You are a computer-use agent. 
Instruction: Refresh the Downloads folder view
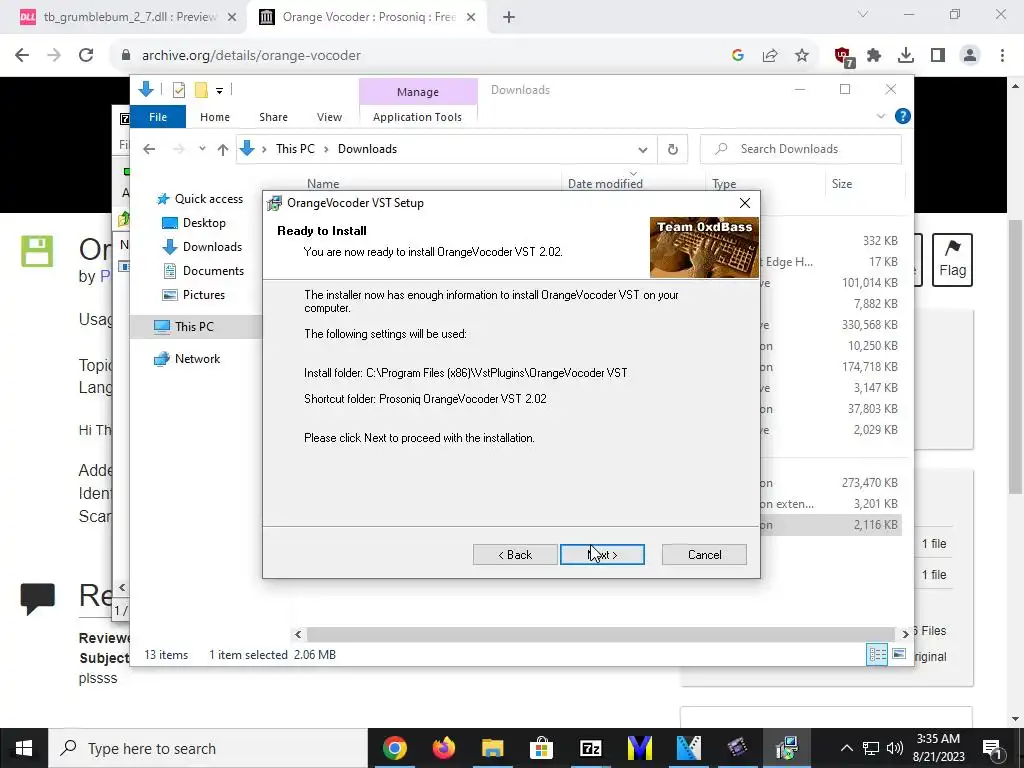[673, 150]
